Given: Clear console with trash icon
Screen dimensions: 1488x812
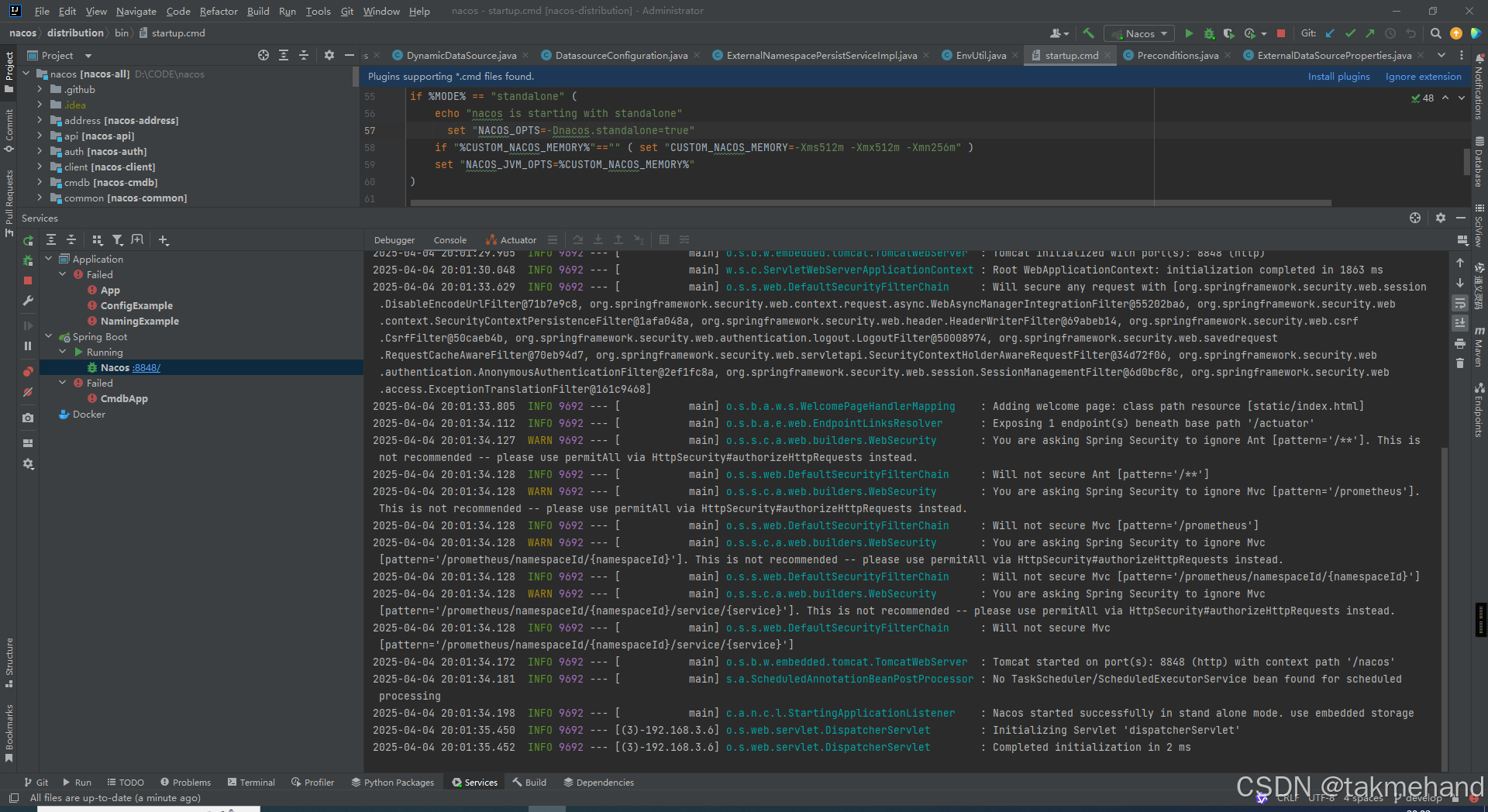Looking at the screenshot, I should point(1460,363).
